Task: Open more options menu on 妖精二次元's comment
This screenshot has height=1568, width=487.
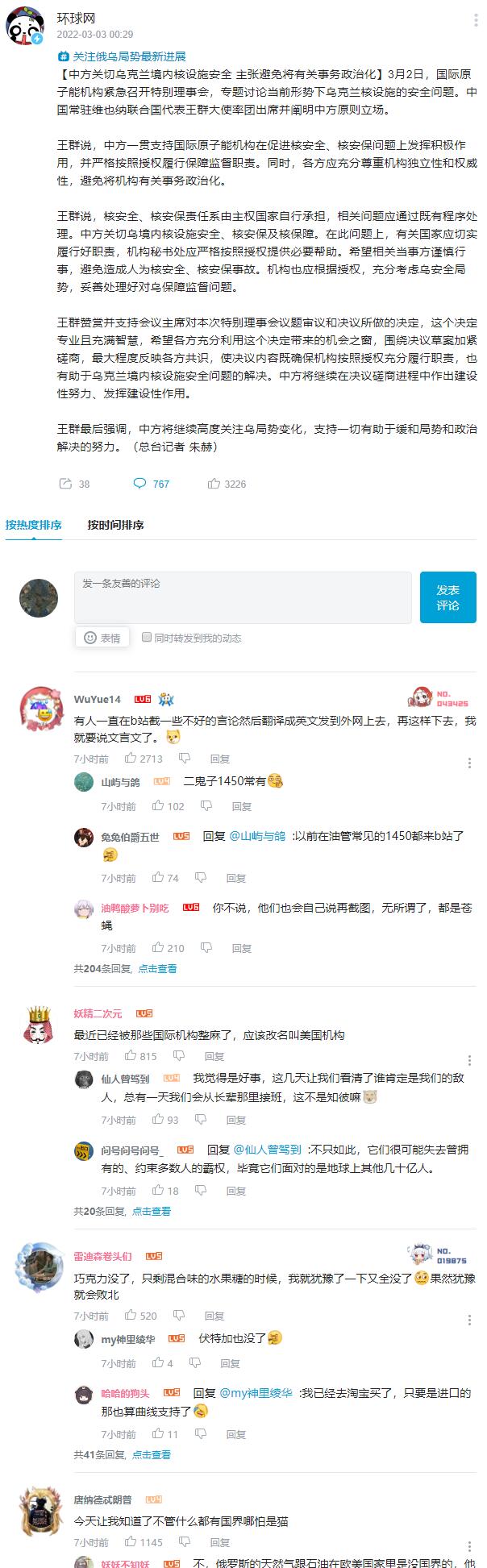Action: coord(470,1060)
